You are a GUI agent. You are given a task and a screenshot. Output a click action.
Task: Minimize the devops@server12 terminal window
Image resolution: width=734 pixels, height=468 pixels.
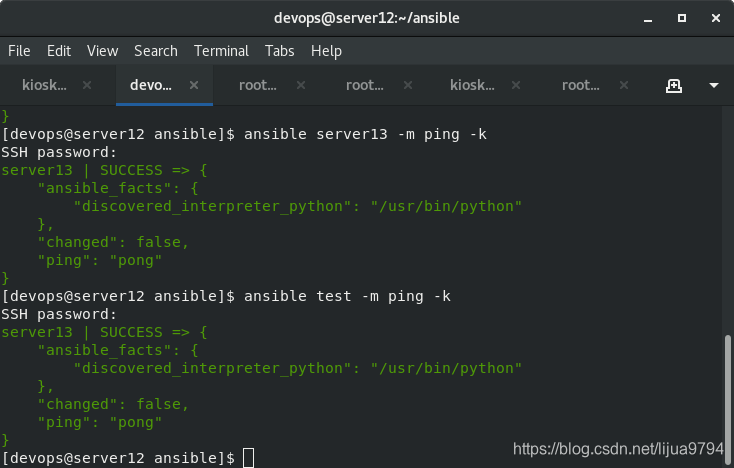coord(648,19)
